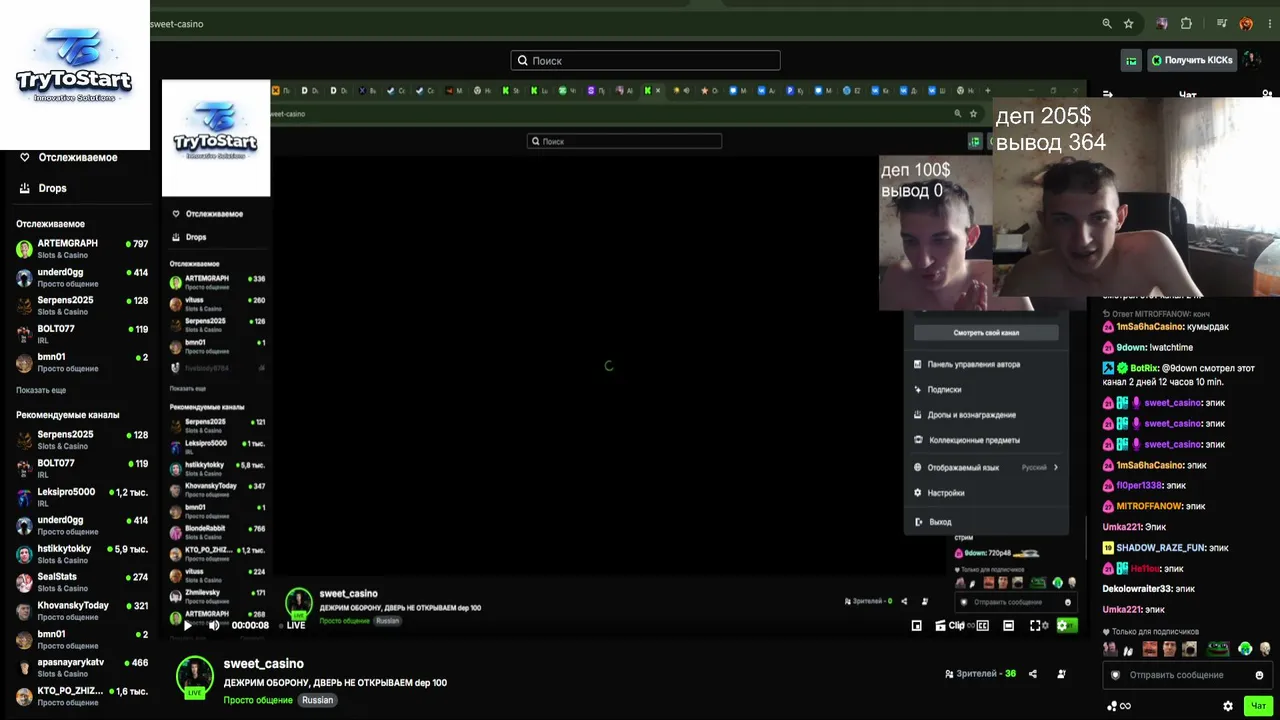Expand followed list with Показать еще

coord(41,390)
